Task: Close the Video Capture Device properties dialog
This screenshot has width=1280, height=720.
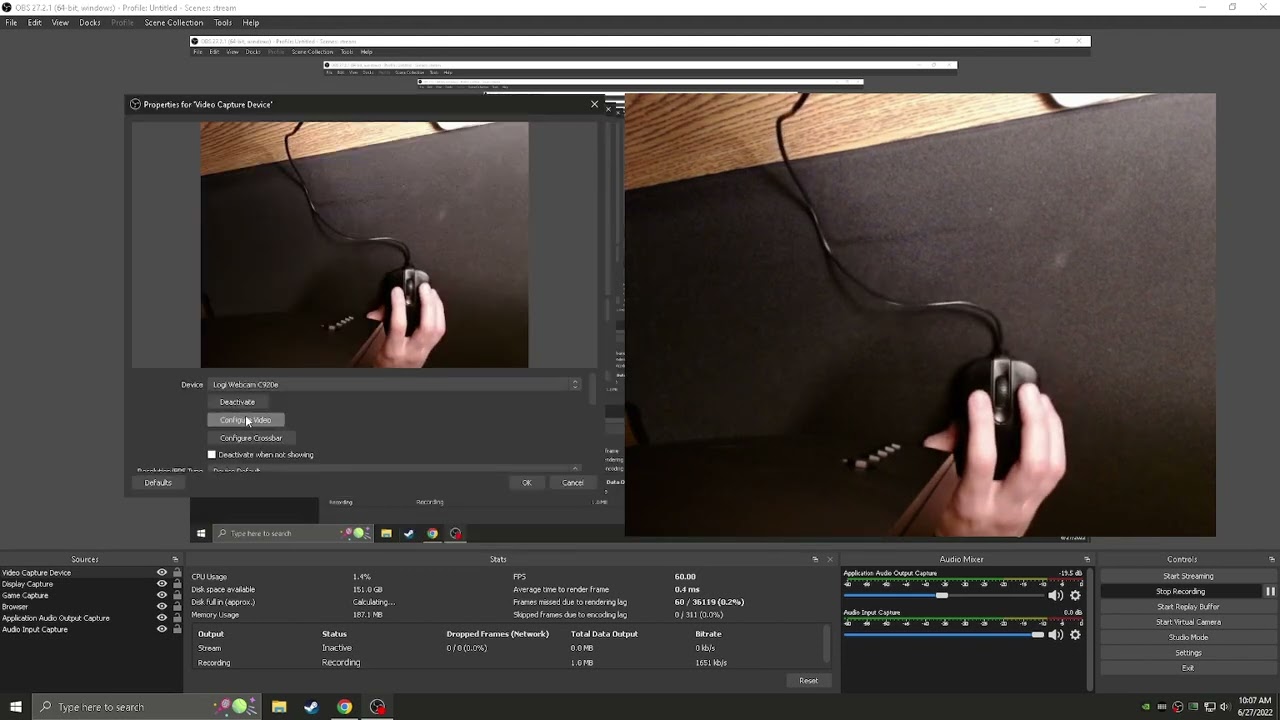Action: (x=594, y=104)
